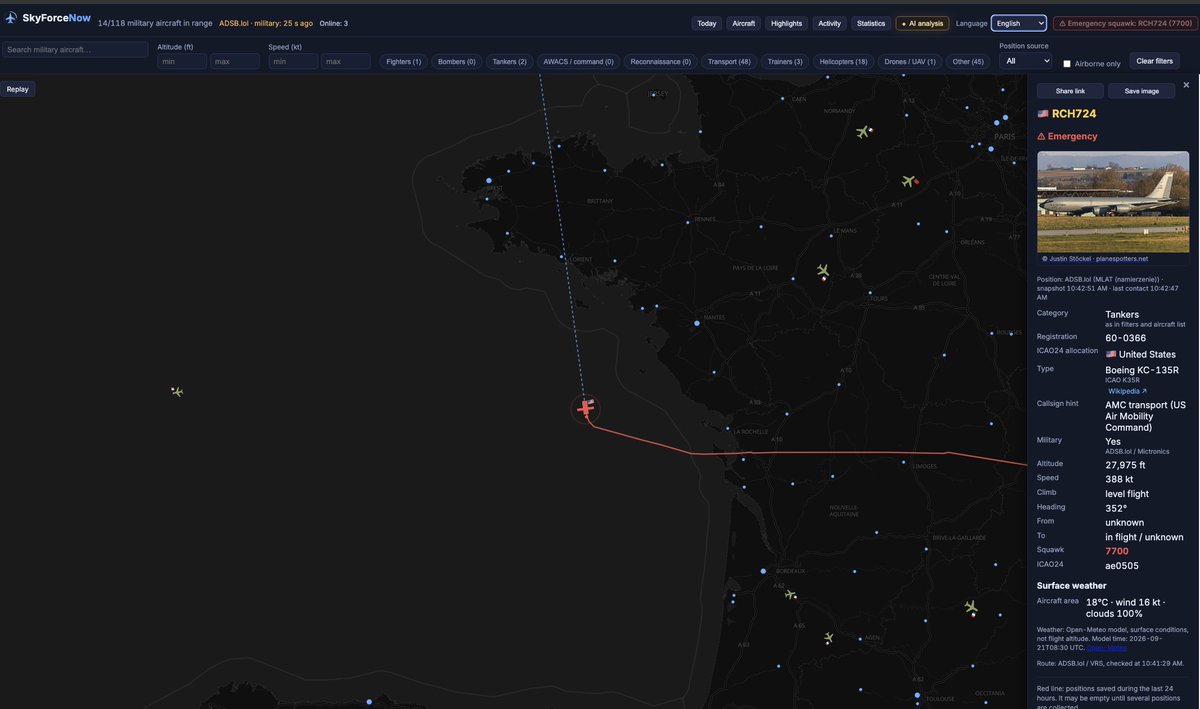
Task: Click the RCH724 callsign heading
Action: (x=1074, y=114)
